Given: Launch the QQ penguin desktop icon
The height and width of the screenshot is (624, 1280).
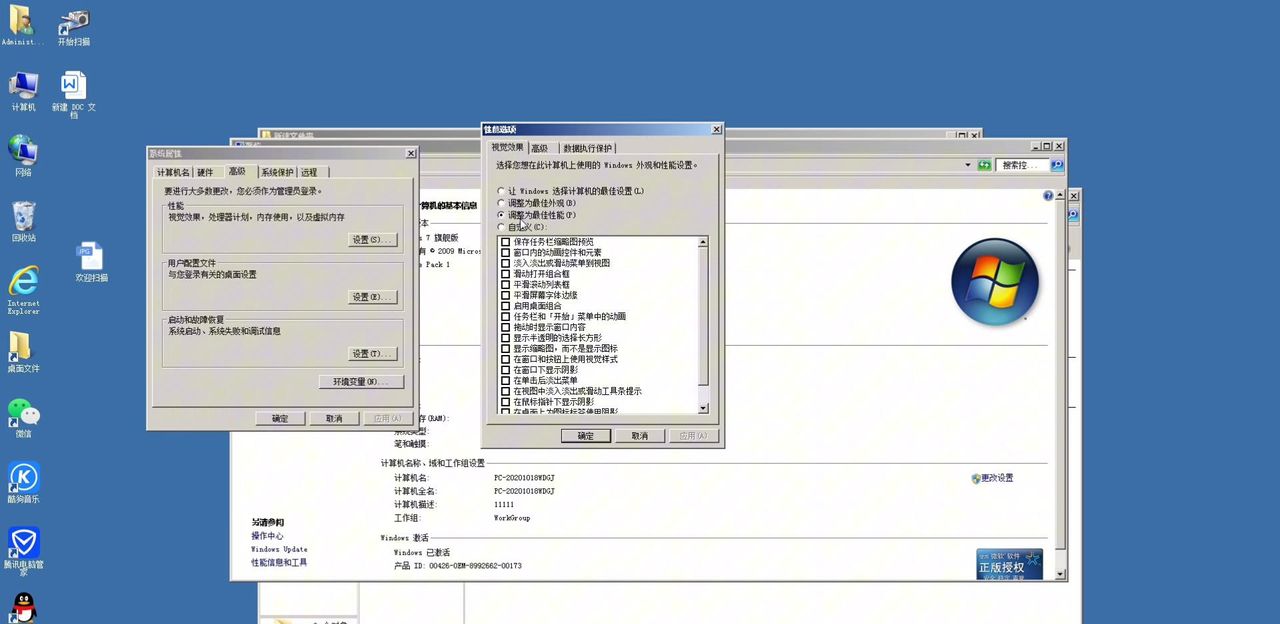Looking at the screenshot, I should click(23, 608).
